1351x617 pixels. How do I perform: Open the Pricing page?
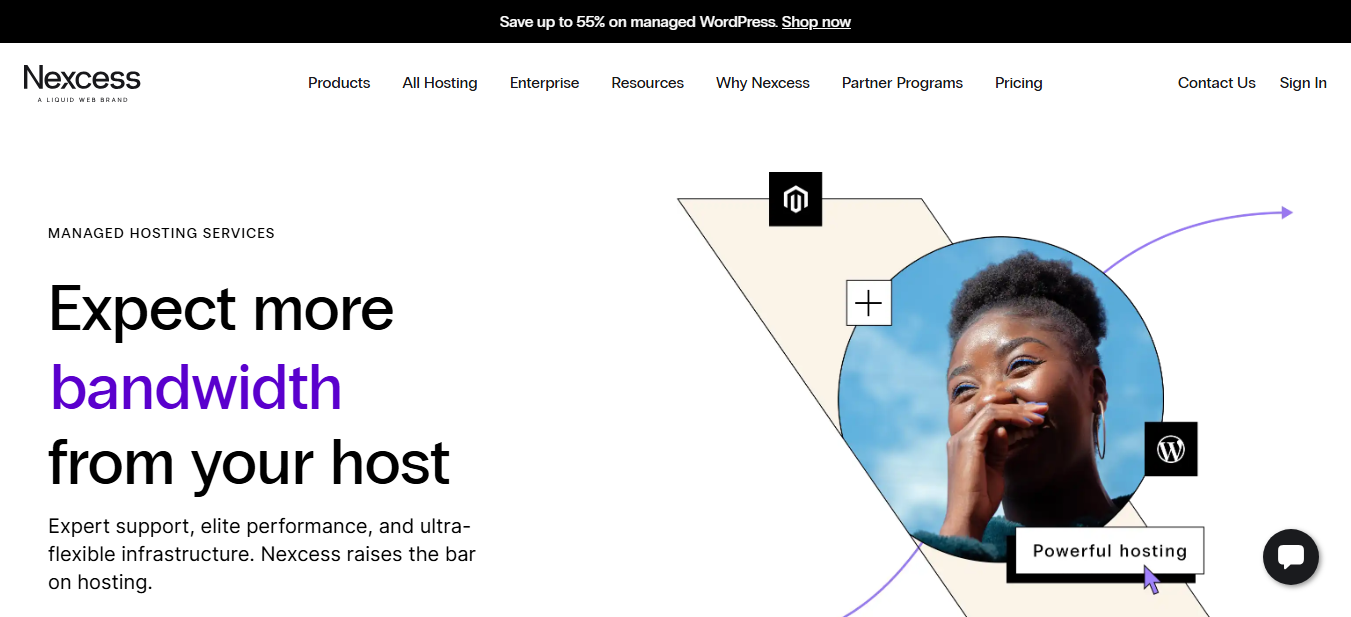[1019, 83]
